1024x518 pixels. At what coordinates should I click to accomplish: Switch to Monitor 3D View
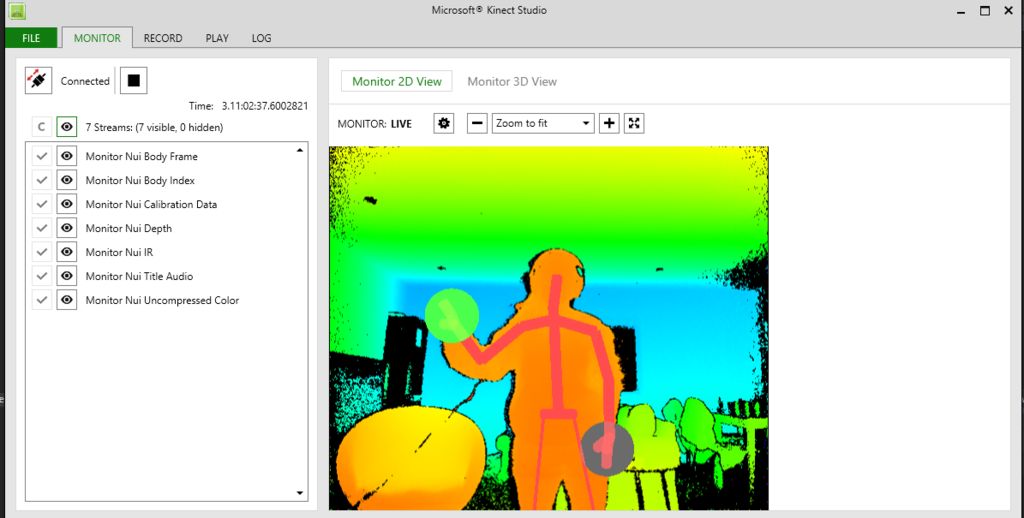click(x=512, y=82)
